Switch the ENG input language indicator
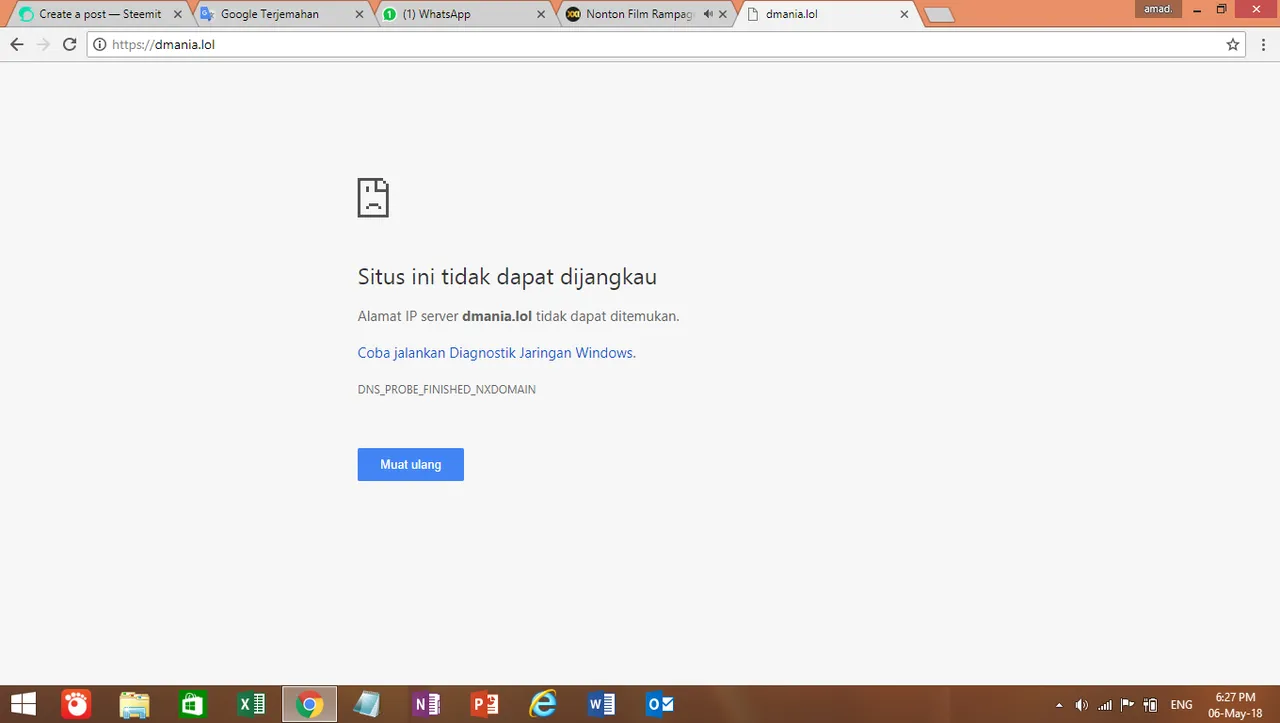Image resolution: width=1280 pixels, height=723 pixels. tap(1181, 705)
